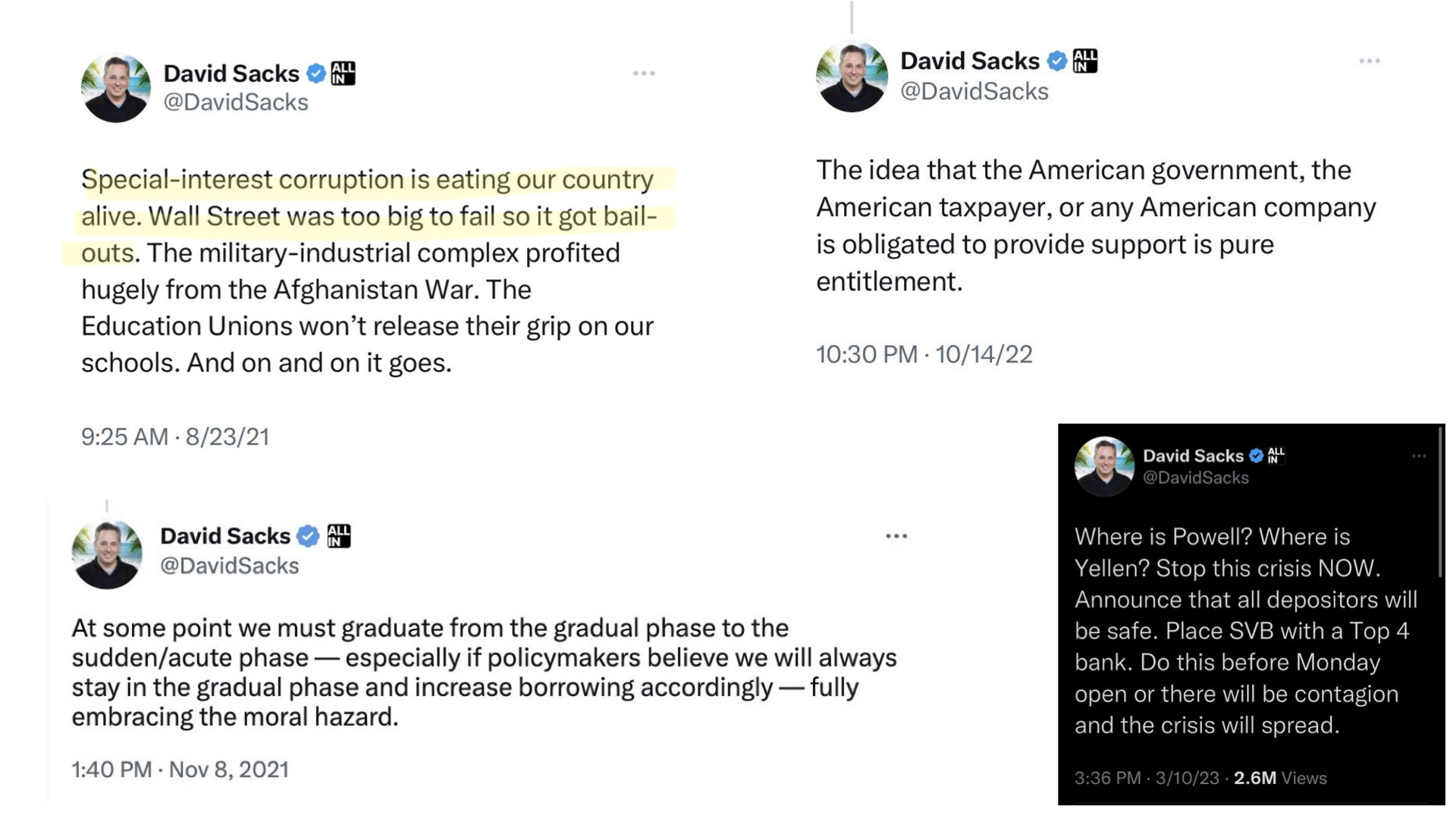The image size is (1456, 819).
Task: Click the All In badge on the Nov 8, 2021 tweet
Action: pyautogui.click(x=339, y=536)
